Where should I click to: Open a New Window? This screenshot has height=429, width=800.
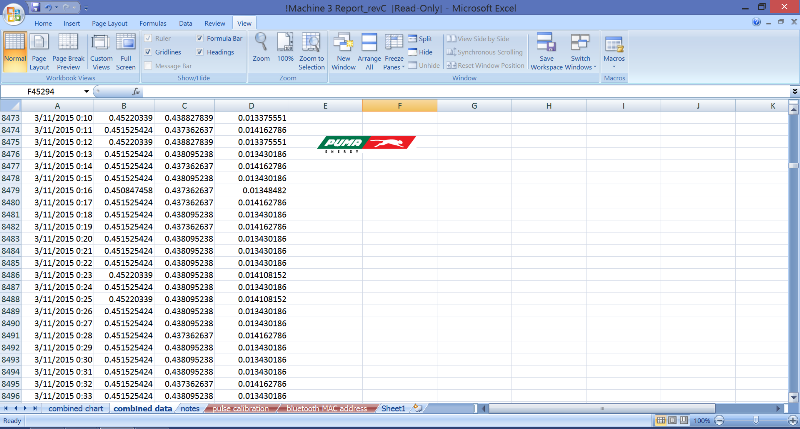click(x=343, y=52)
